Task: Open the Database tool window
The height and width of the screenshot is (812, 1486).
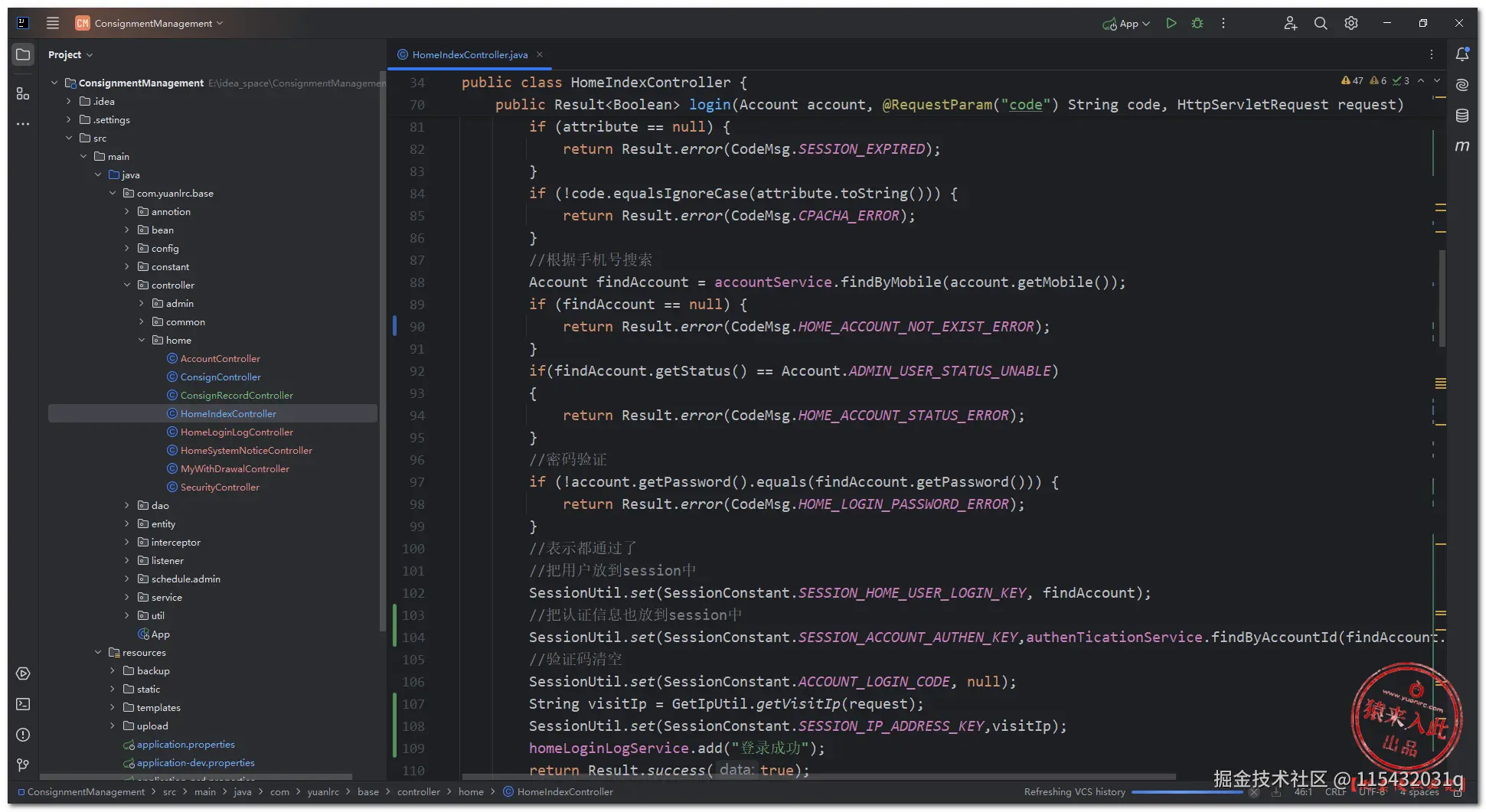Action: (1462, 116)
